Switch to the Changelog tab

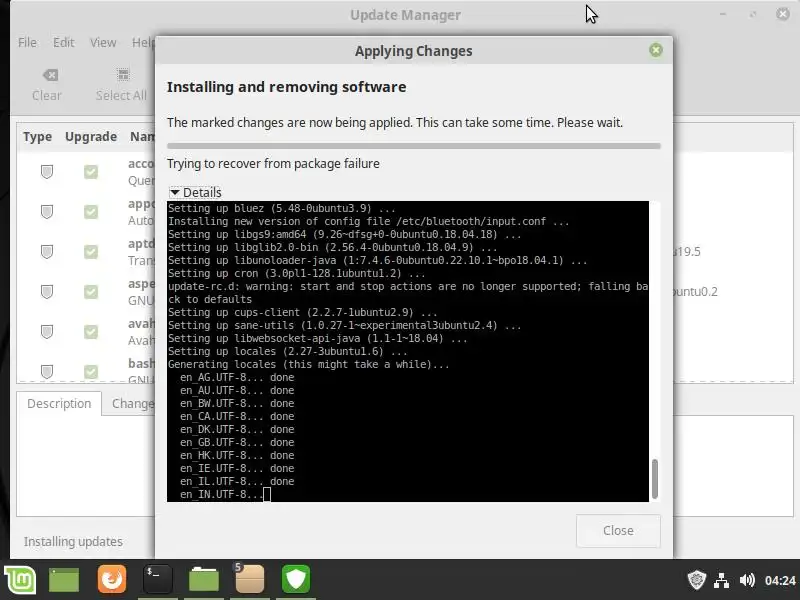tap(133, 404)
